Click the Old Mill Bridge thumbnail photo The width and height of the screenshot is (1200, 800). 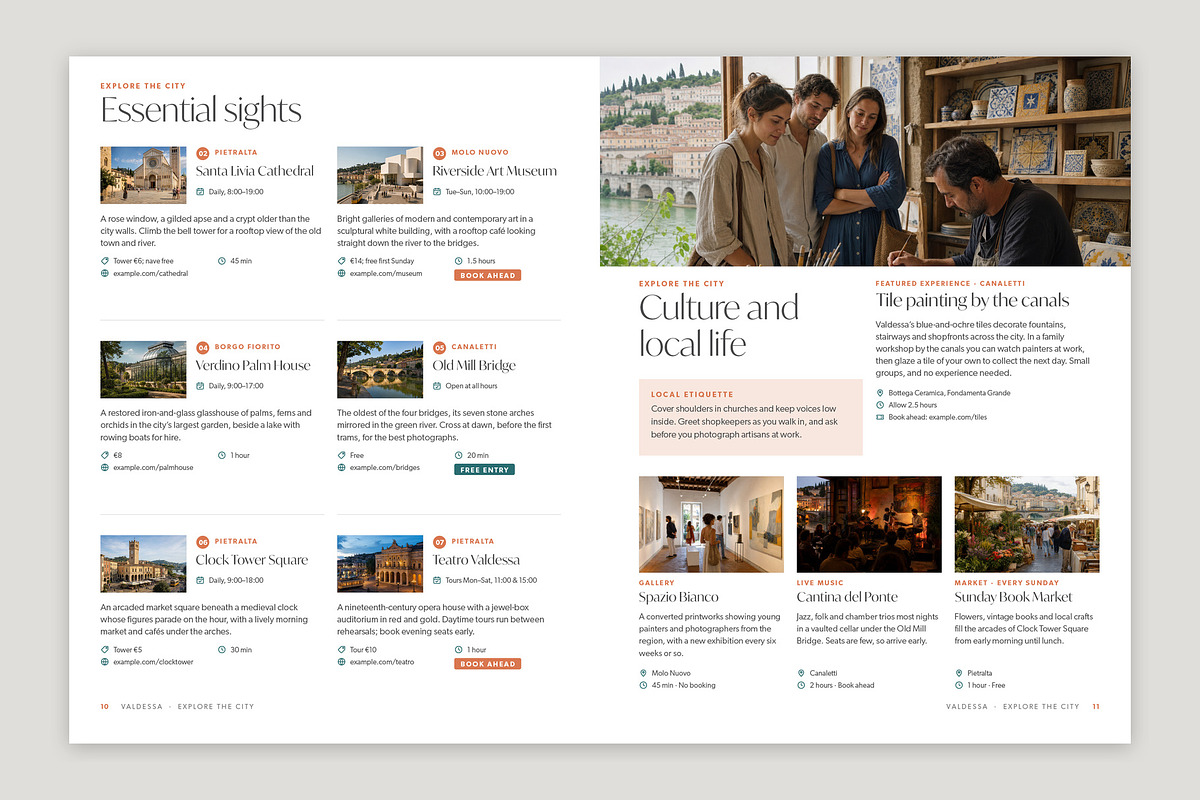[380, 369]
